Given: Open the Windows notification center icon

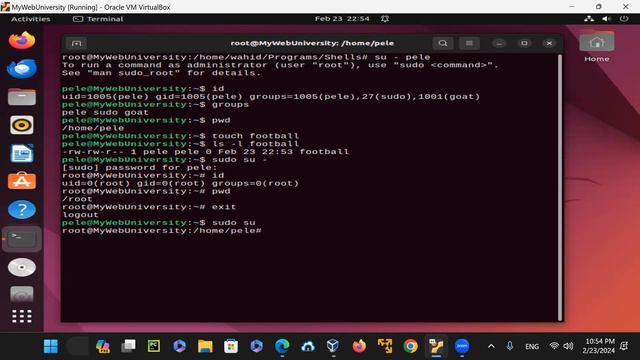Looking at the screenshot, I should tap(624, 346).
